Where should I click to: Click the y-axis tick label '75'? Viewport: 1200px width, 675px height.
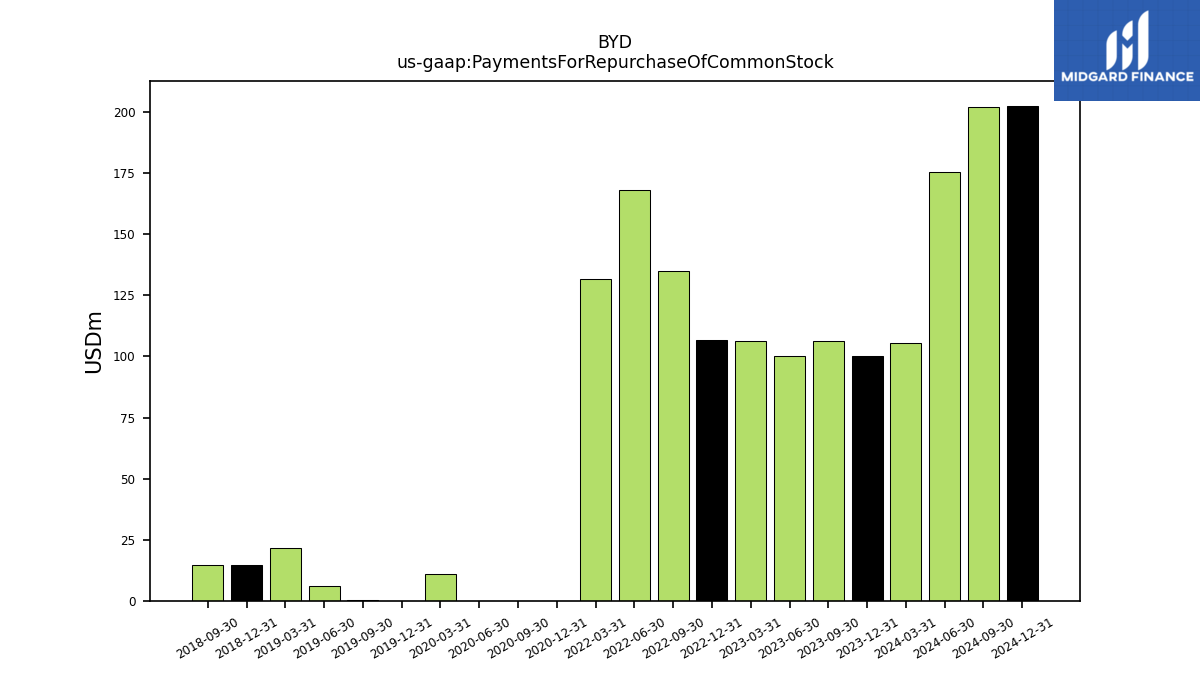pos(129,418)
